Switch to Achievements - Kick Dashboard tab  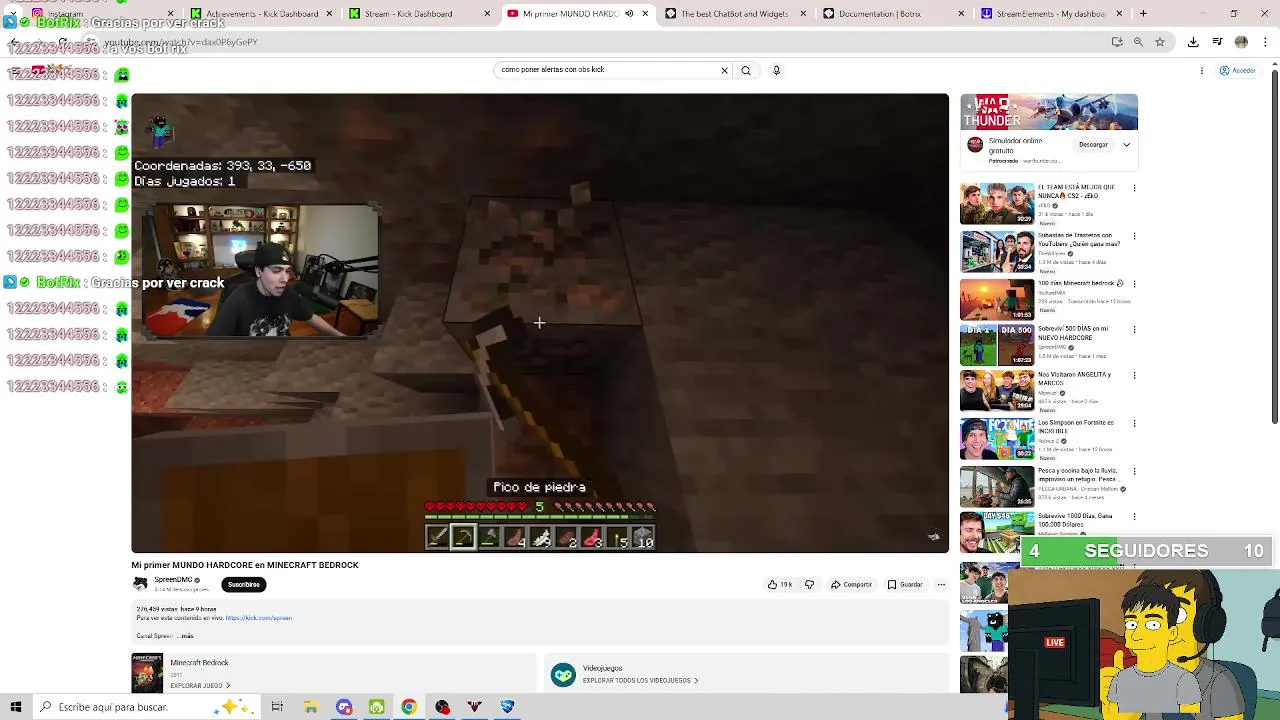(x=260, y=14)
